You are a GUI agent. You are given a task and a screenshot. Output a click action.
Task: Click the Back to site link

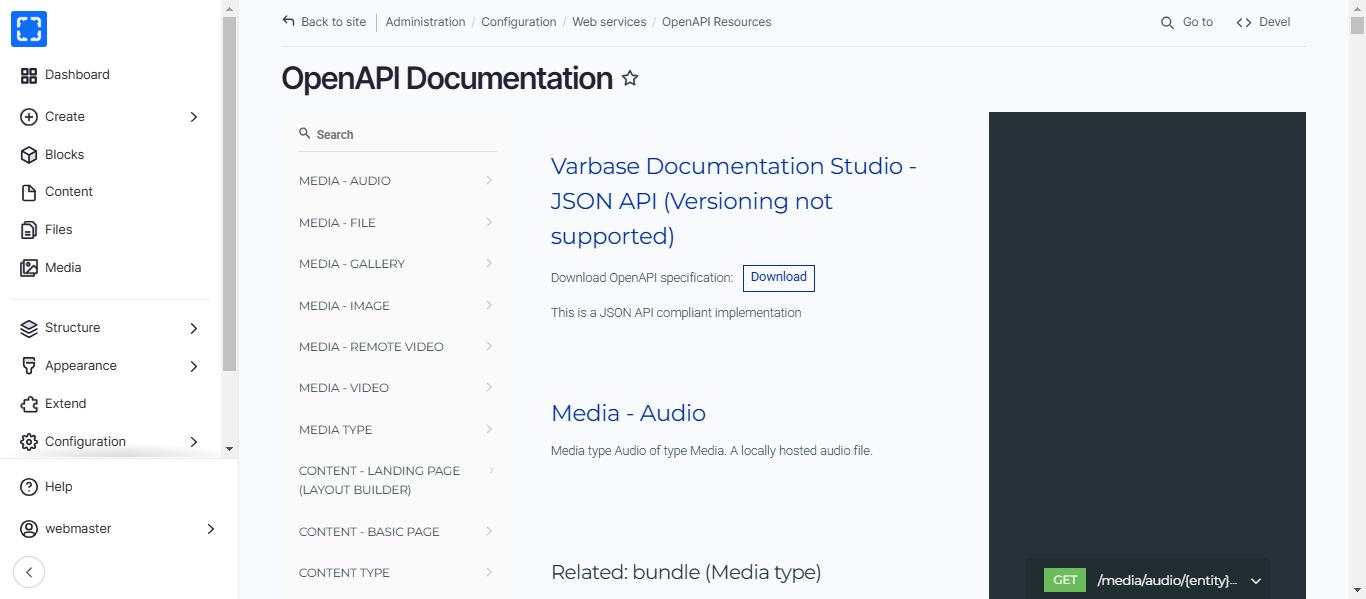tap(324, 22)
